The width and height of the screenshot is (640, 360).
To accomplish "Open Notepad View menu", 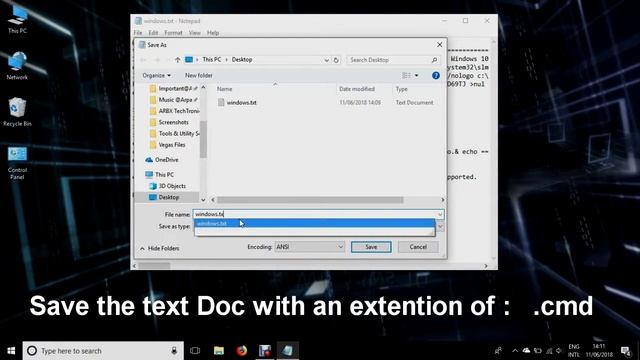I will (194, 33).
